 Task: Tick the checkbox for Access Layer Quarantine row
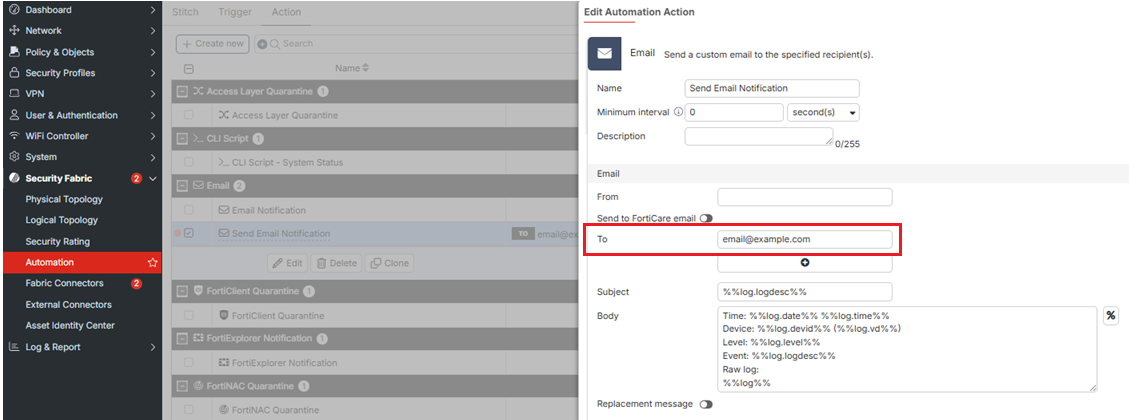[189, 115]
